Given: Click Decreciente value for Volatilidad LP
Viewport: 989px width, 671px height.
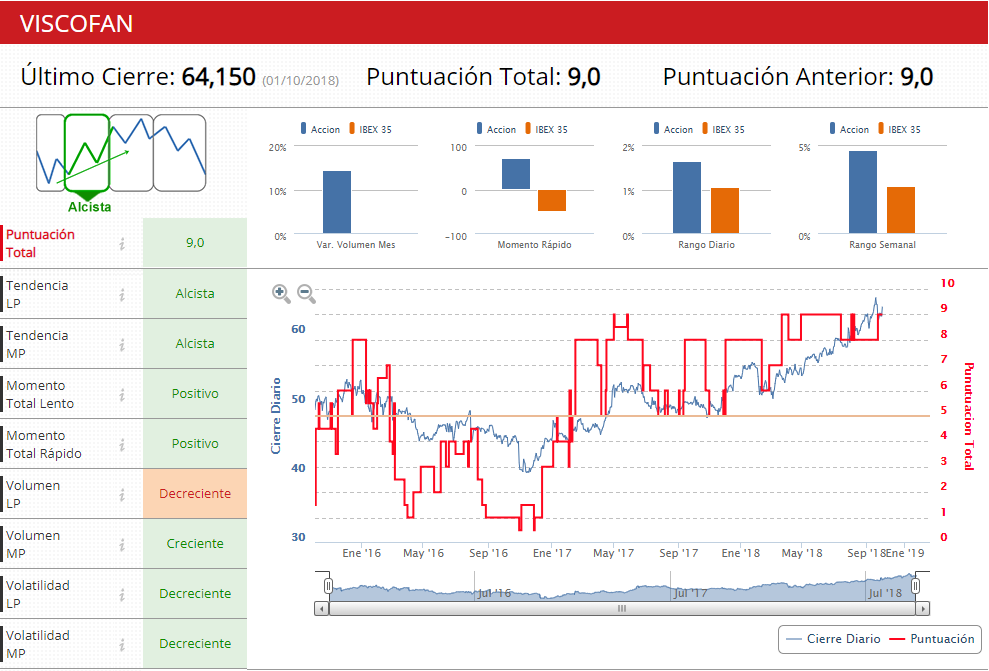Looking at the screenshot, I should [195, 593].
